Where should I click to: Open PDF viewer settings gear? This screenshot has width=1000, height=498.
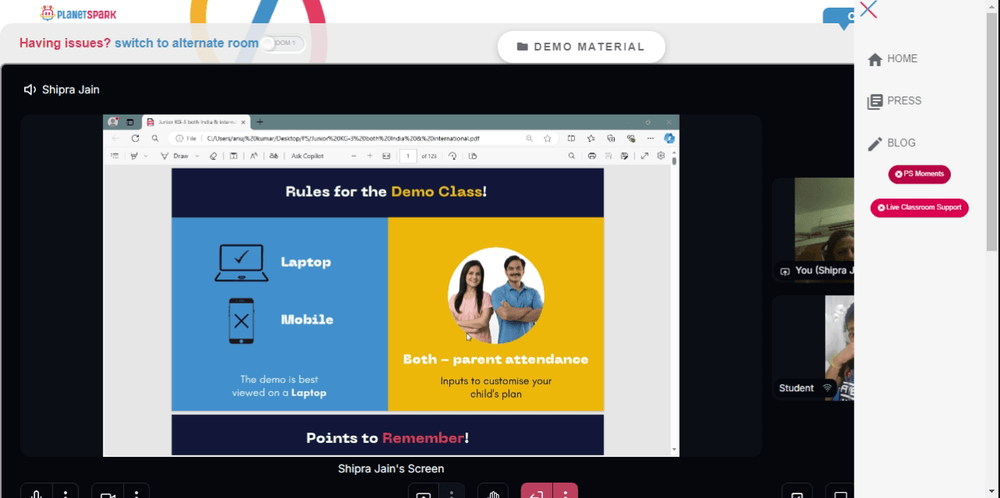661,156
